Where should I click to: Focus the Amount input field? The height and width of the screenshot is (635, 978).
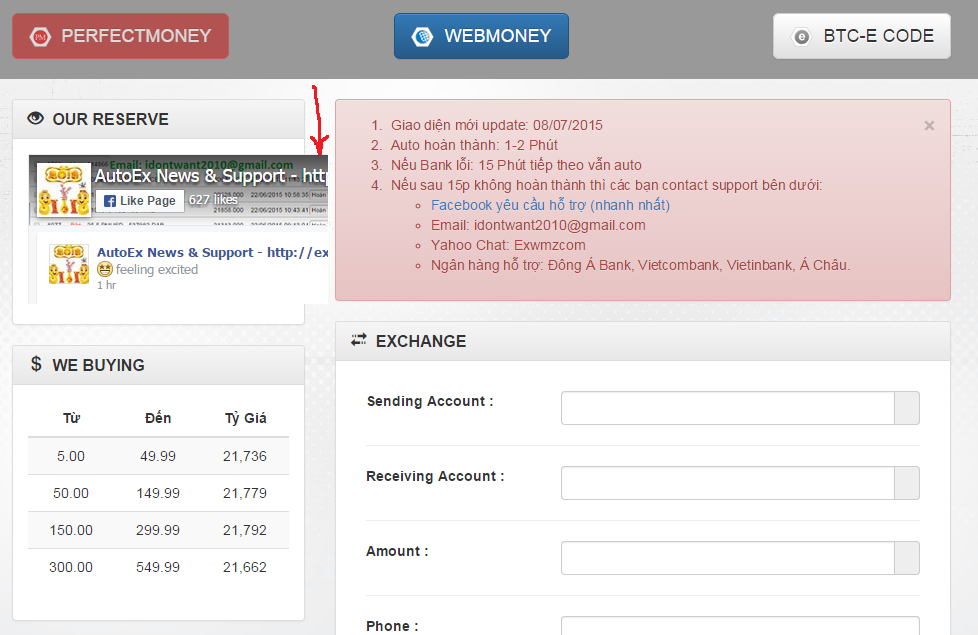pos(728,558)
